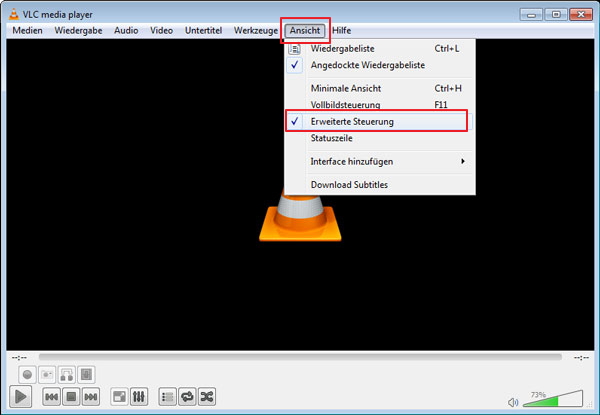This screenshot has width=600, height=415.
Task: Open extended settings equalizer icon
Action: point(139,397)
